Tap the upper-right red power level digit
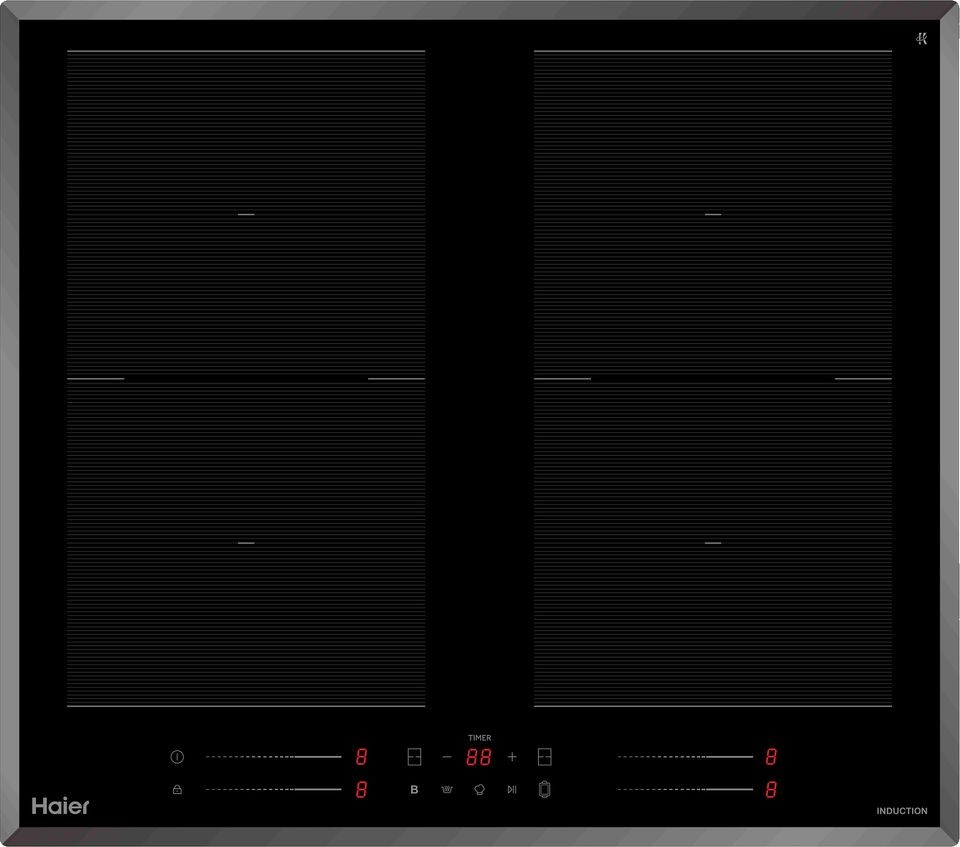 pyautogui.click(x=771, y=757)
